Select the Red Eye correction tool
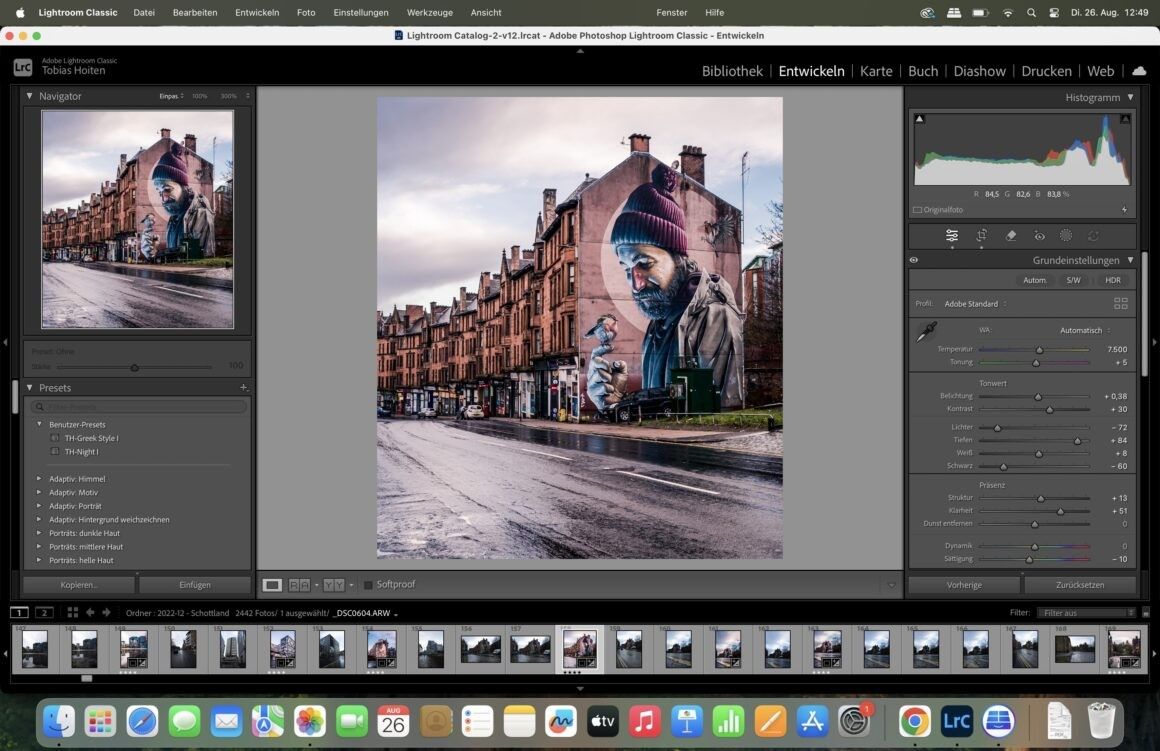This screenshot has height=751, width=1160. [1039, 236]
